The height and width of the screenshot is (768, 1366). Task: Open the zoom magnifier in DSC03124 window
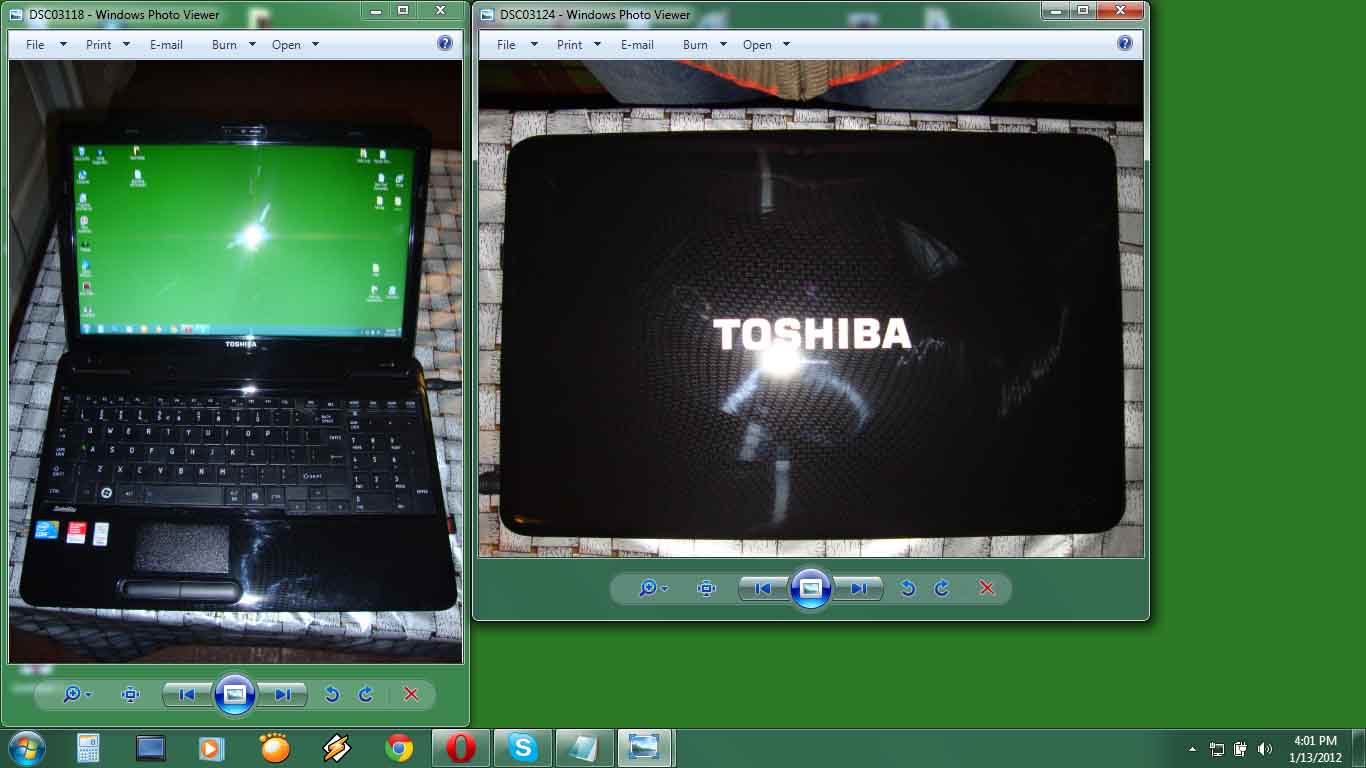pos(652,588)
